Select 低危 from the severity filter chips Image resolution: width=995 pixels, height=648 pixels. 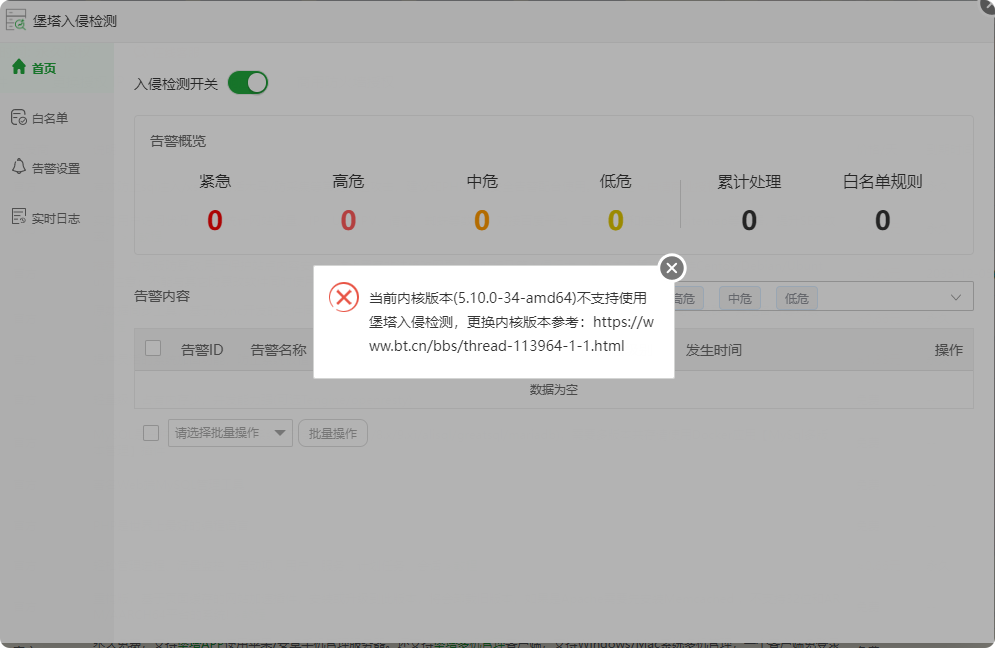[x=796, y=297]
